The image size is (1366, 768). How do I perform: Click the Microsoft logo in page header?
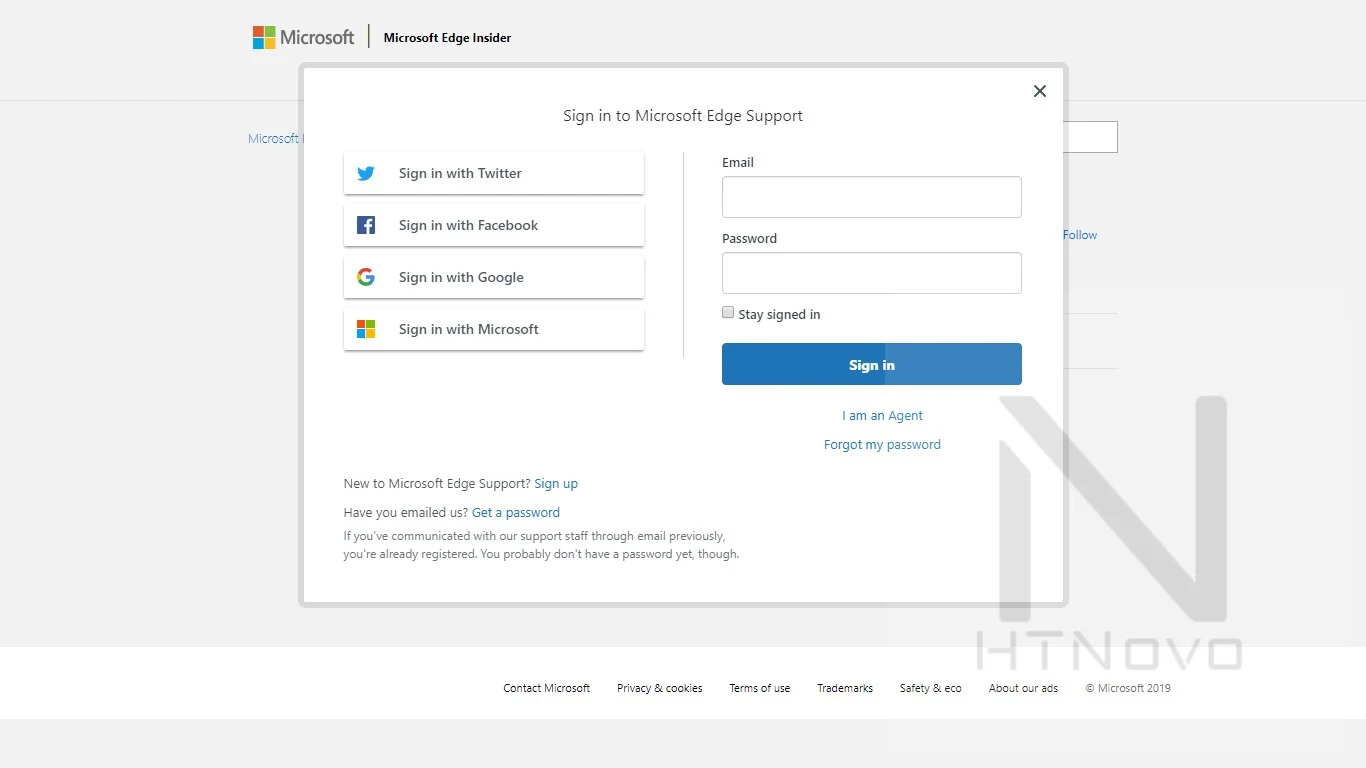coord(304,37)
